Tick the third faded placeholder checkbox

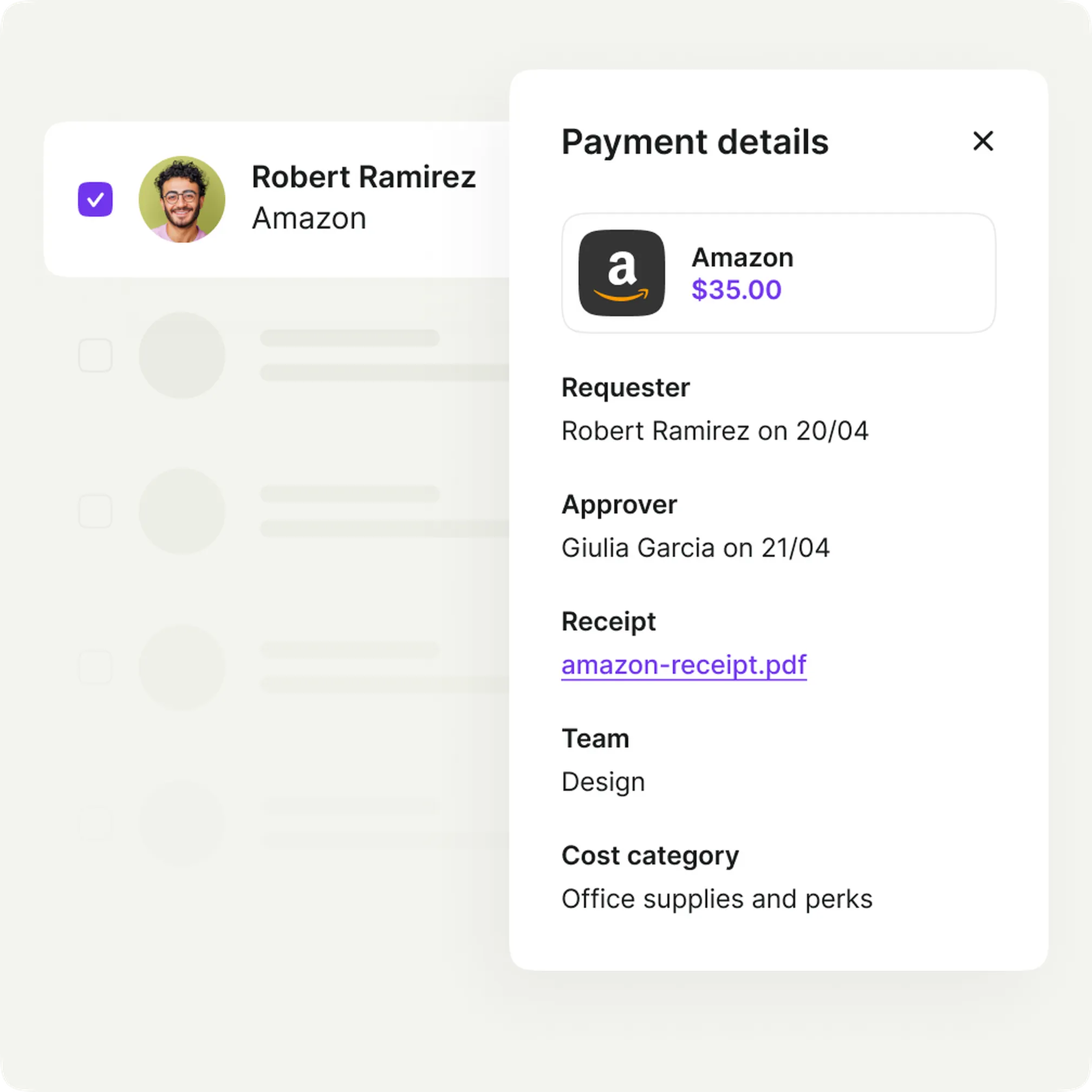95,667
